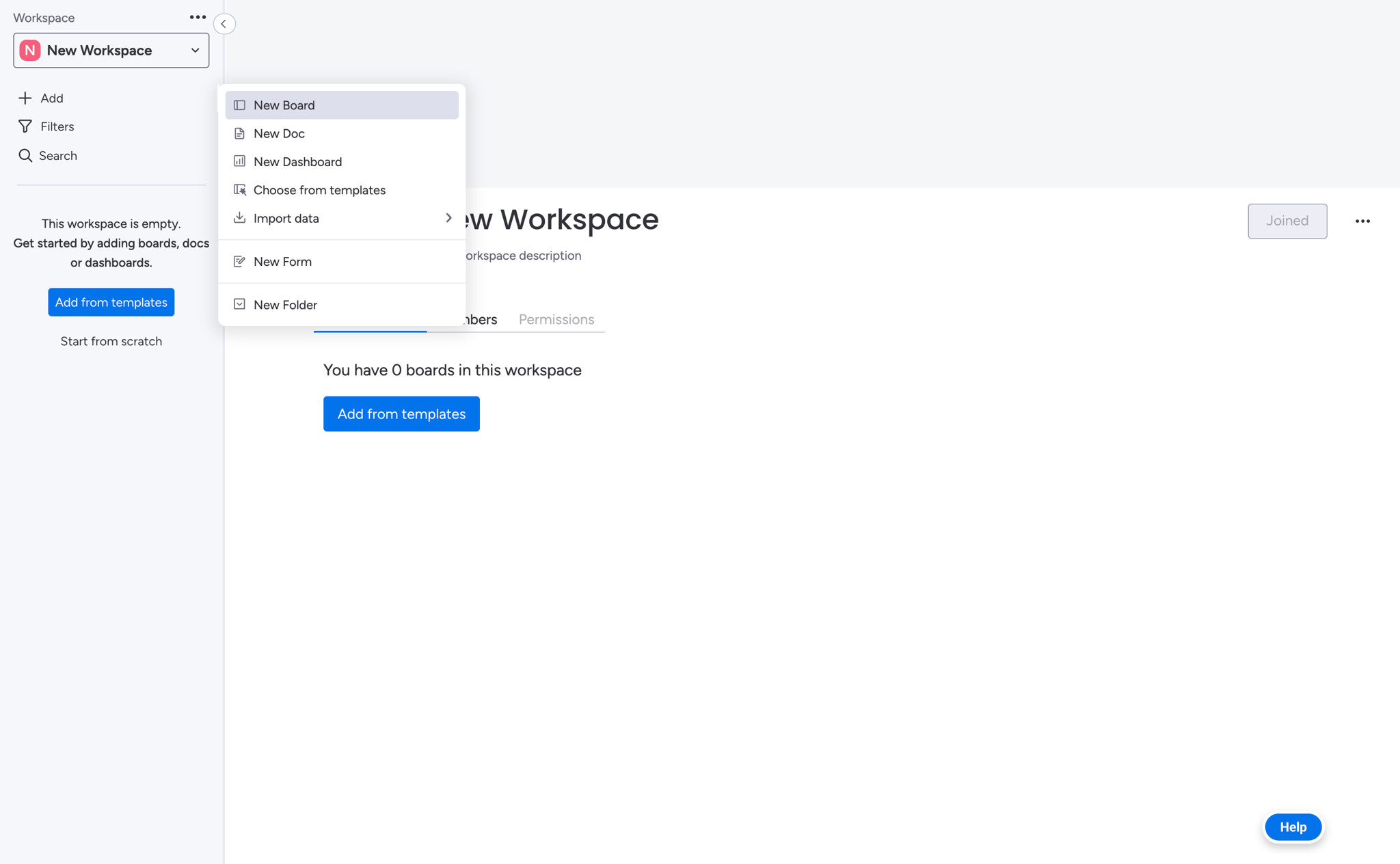Click Add from templates in the main area
Viewport: 1400px width, 864px height.
click(x=401, y=414)
